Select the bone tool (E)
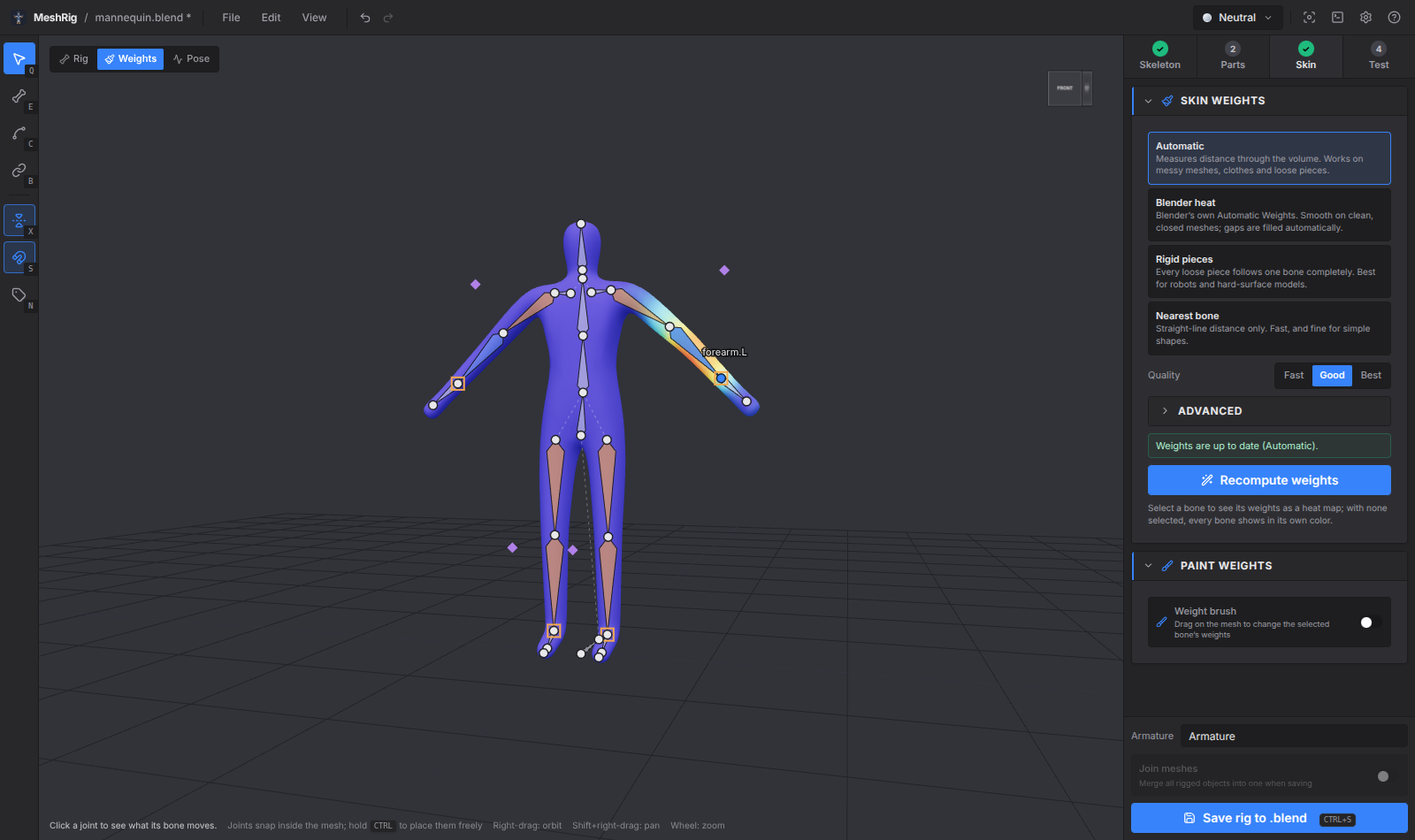This screenshot has width=1415, height=840. [19, 95]
